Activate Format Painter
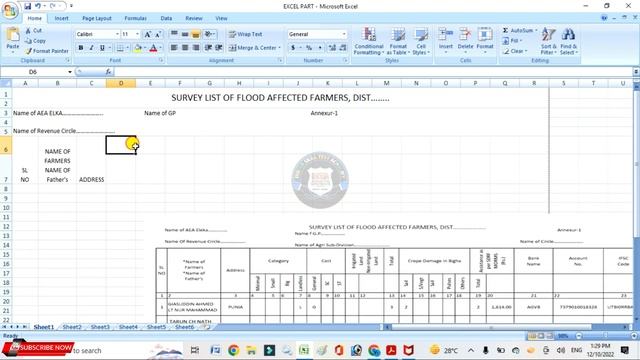 [x=47, y=51]
